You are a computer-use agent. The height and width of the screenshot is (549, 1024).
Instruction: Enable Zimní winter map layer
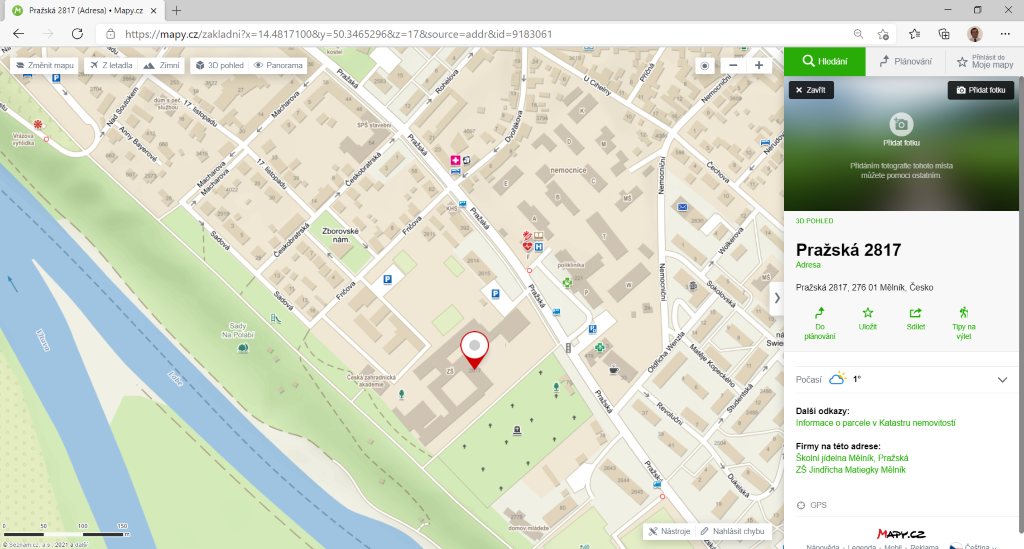163,65
